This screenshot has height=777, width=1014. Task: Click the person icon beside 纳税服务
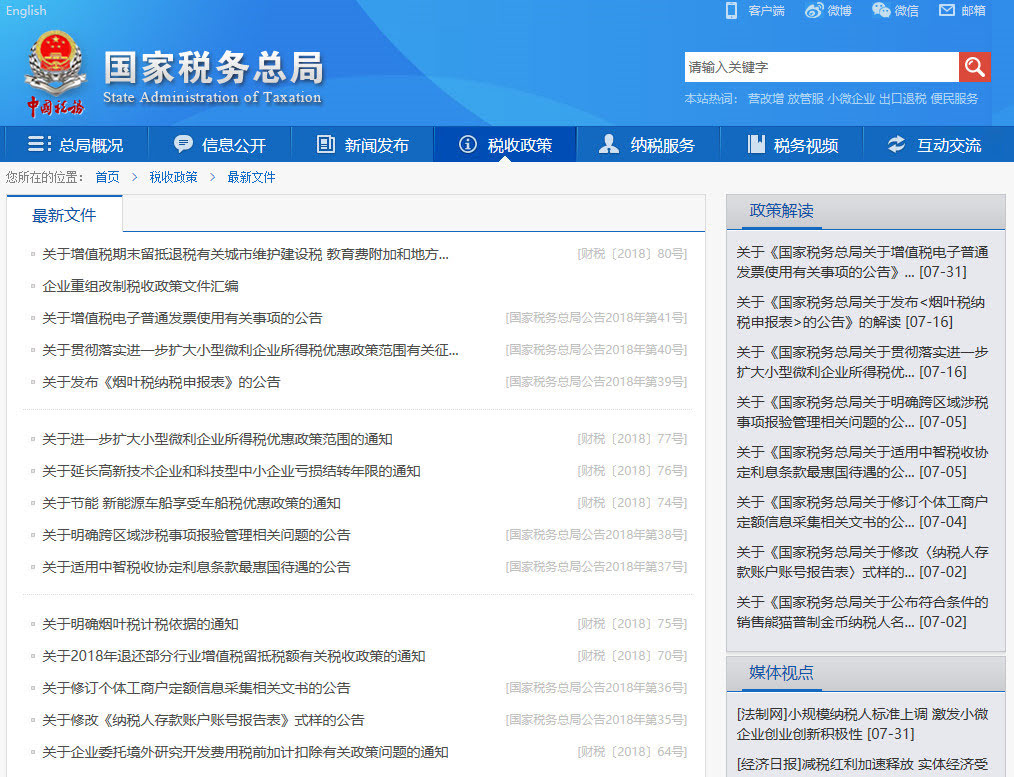pos(608,144)
